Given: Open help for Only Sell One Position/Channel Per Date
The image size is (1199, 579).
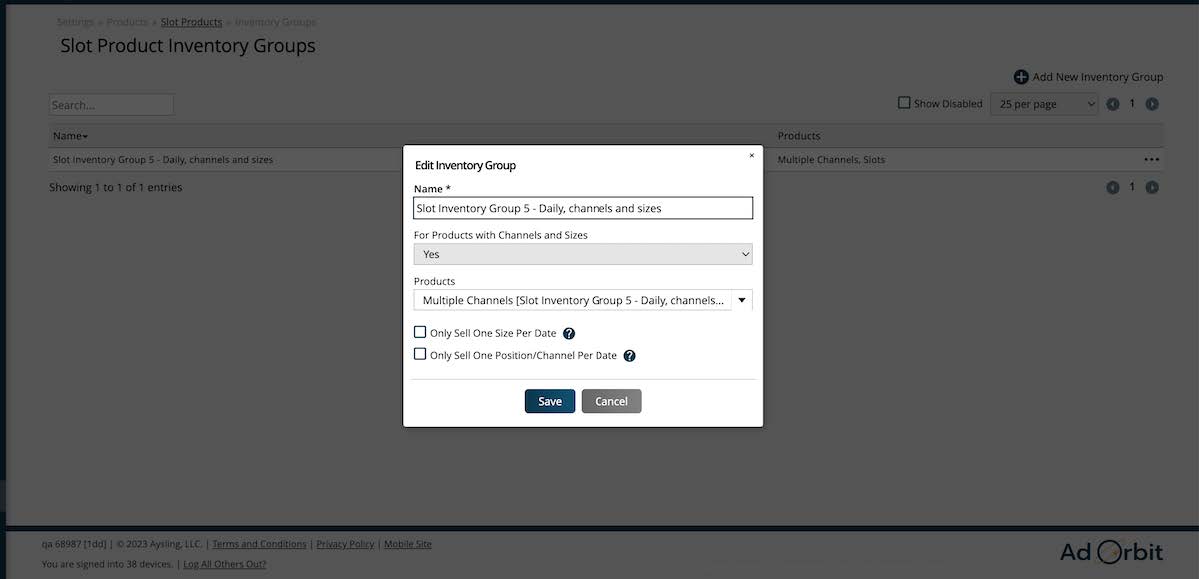Looking at the screenshot, I should click(629, 356).
